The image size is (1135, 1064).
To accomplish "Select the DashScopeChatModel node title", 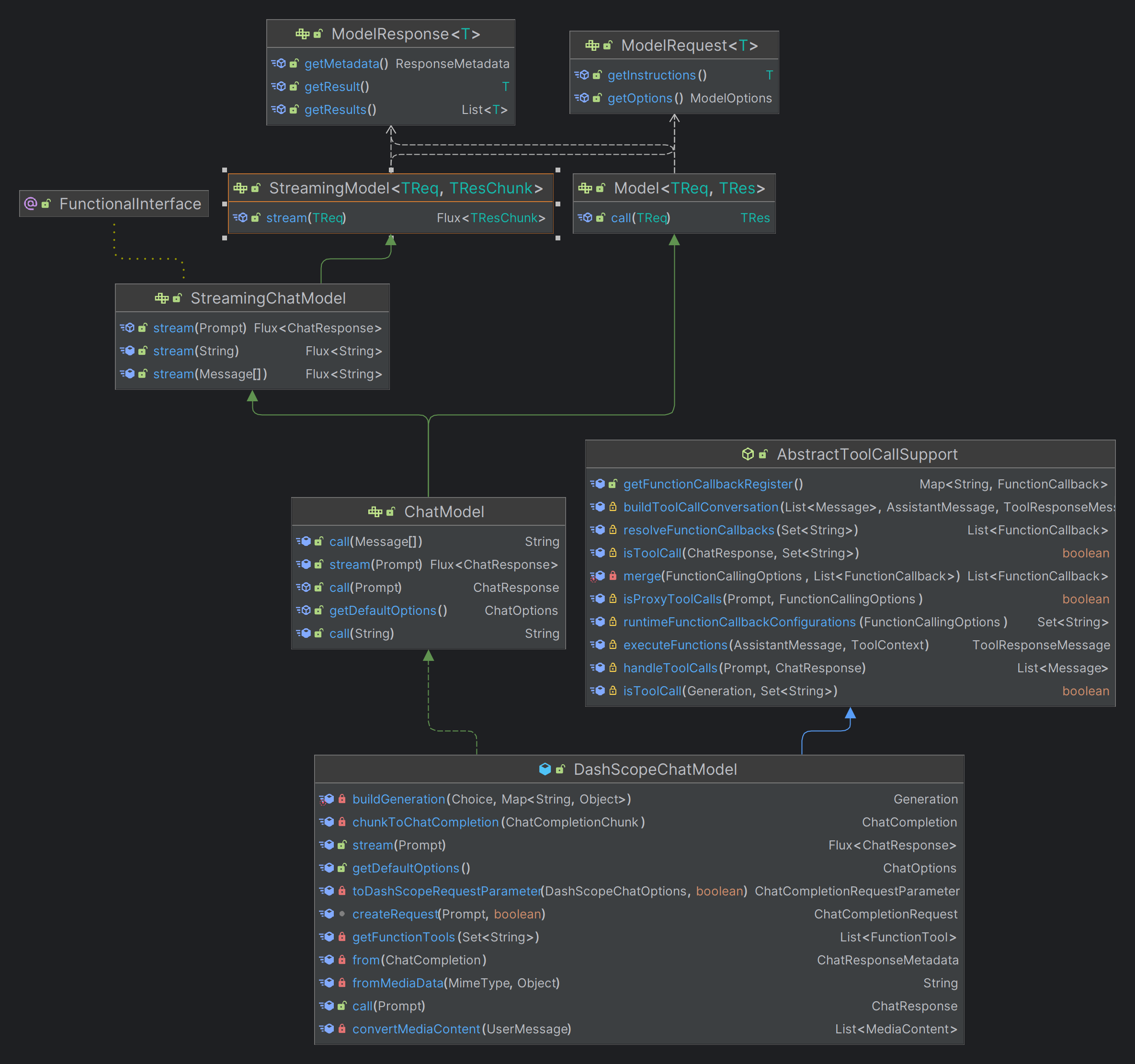I will (656, 770).
